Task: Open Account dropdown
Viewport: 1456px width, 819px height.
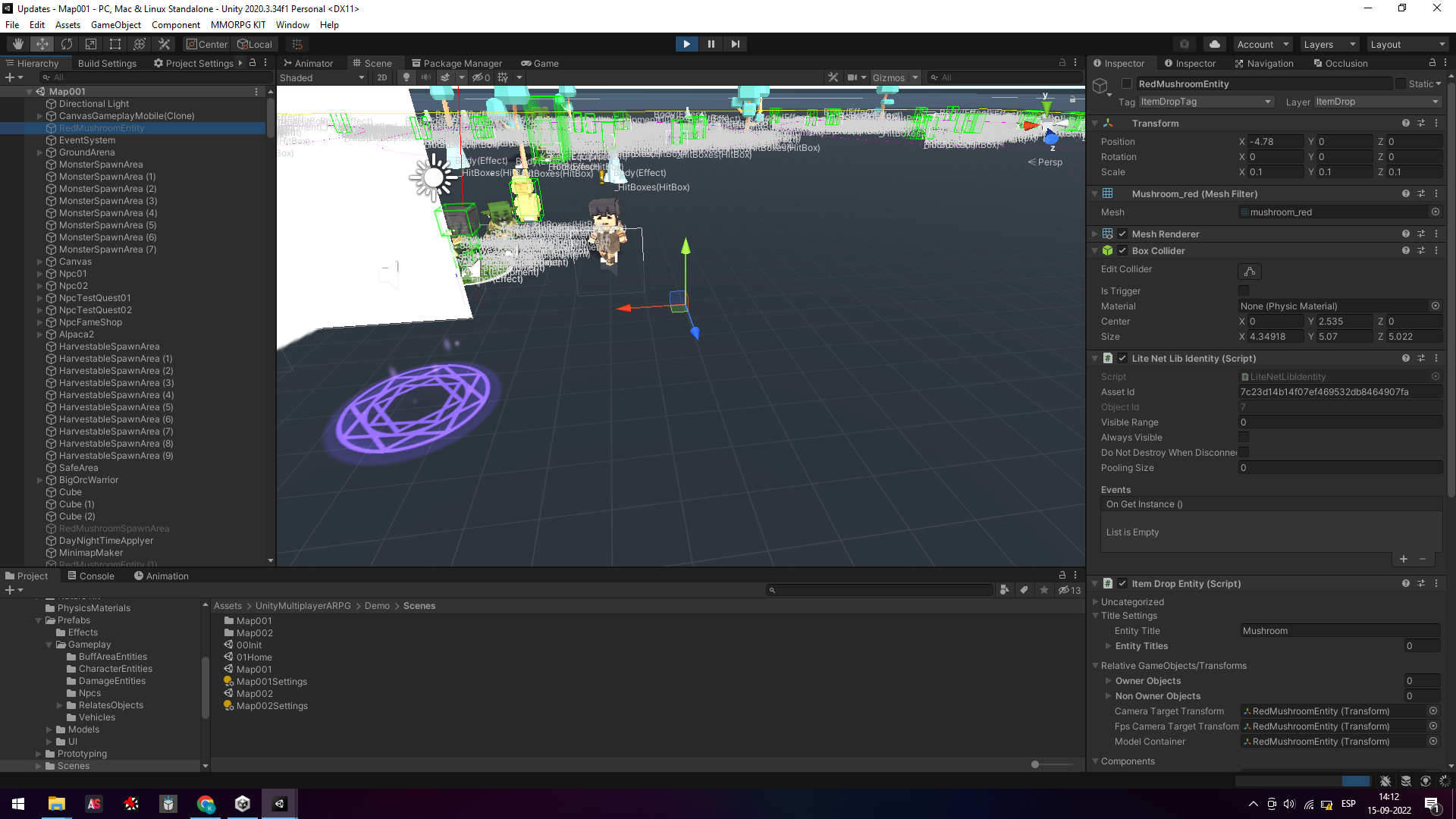Action: point(1262,44)
